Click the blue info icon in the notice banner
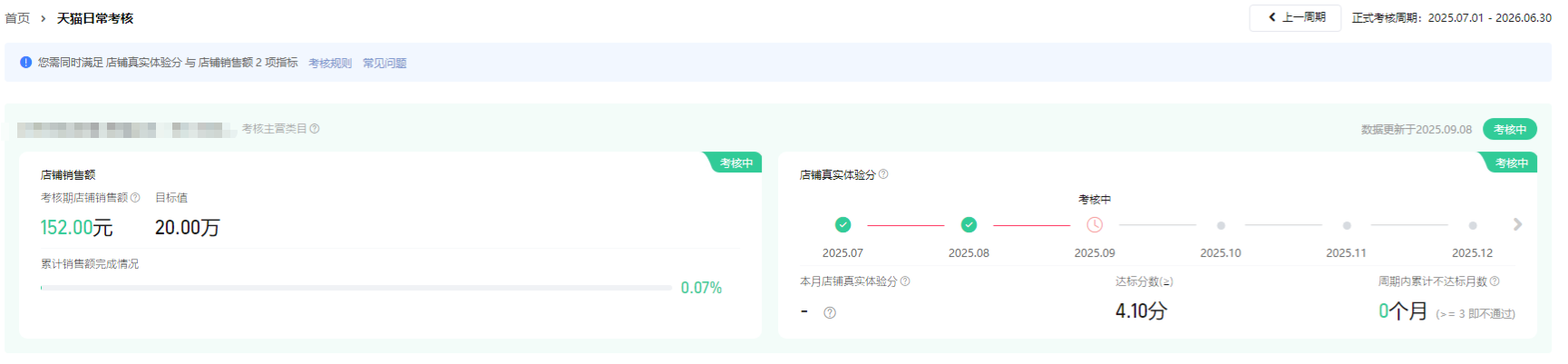The image size is (1568, 364). click(x=26, y=63)
